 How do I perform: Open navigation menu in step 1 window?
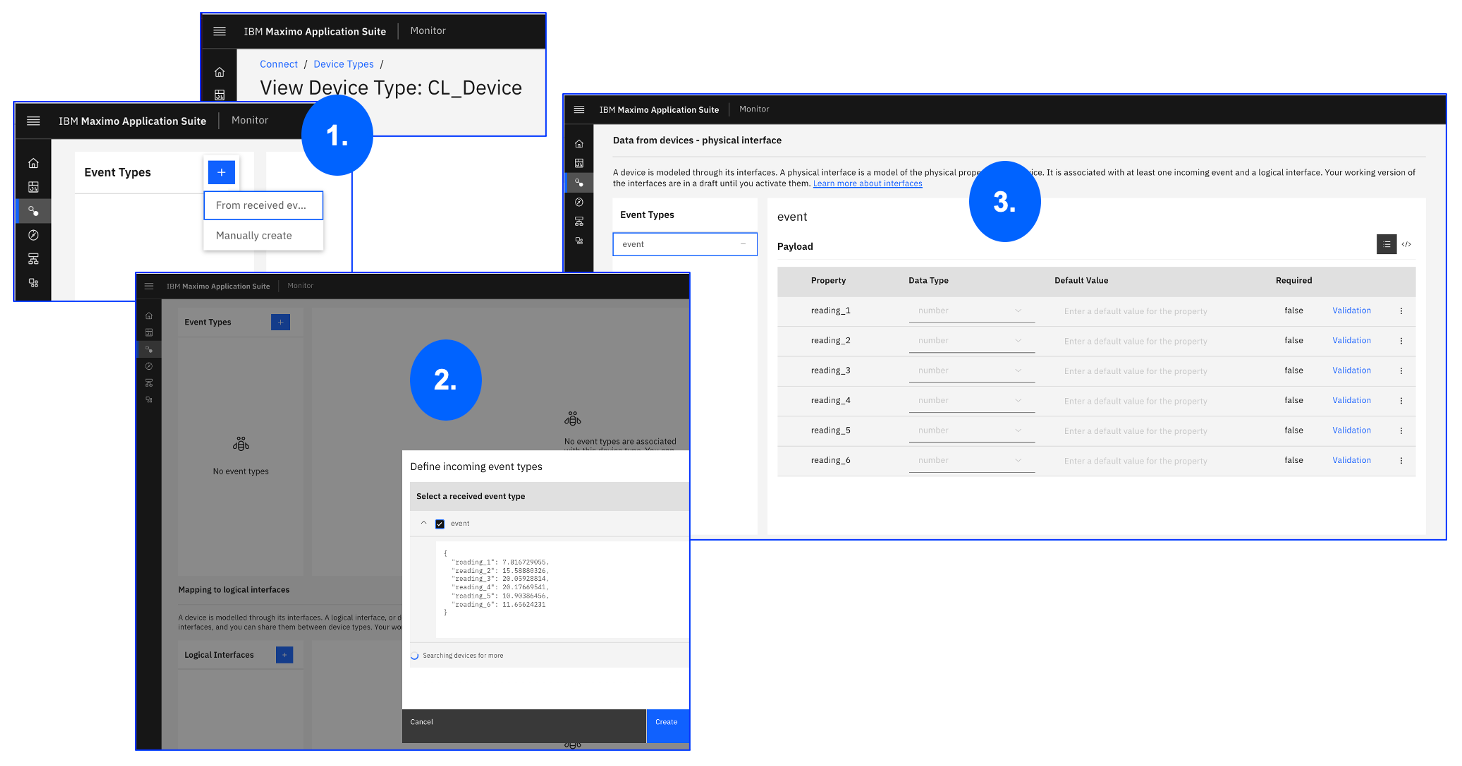[x=33, y=120]
